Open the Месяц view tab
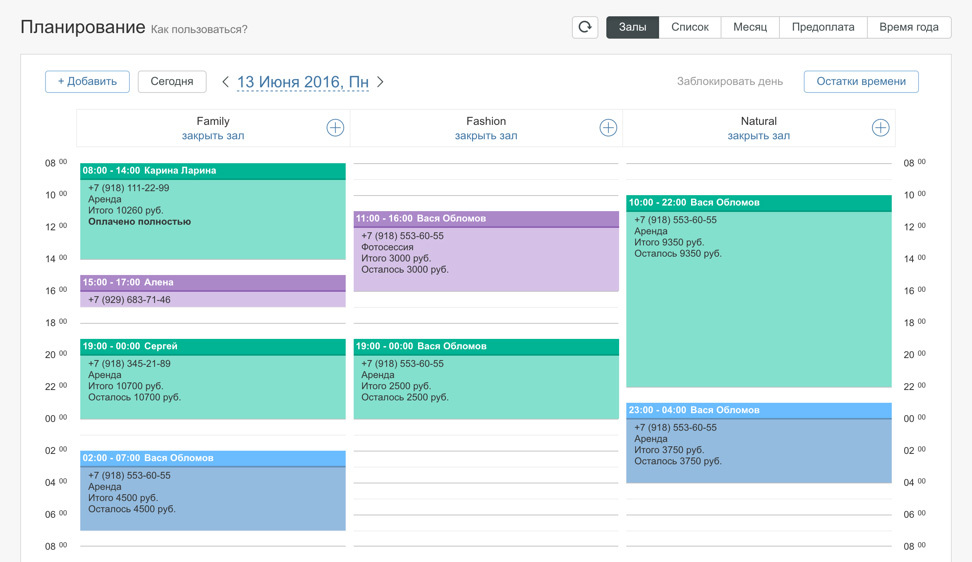The height and width of the screenshot is (562, 972). 750,27
